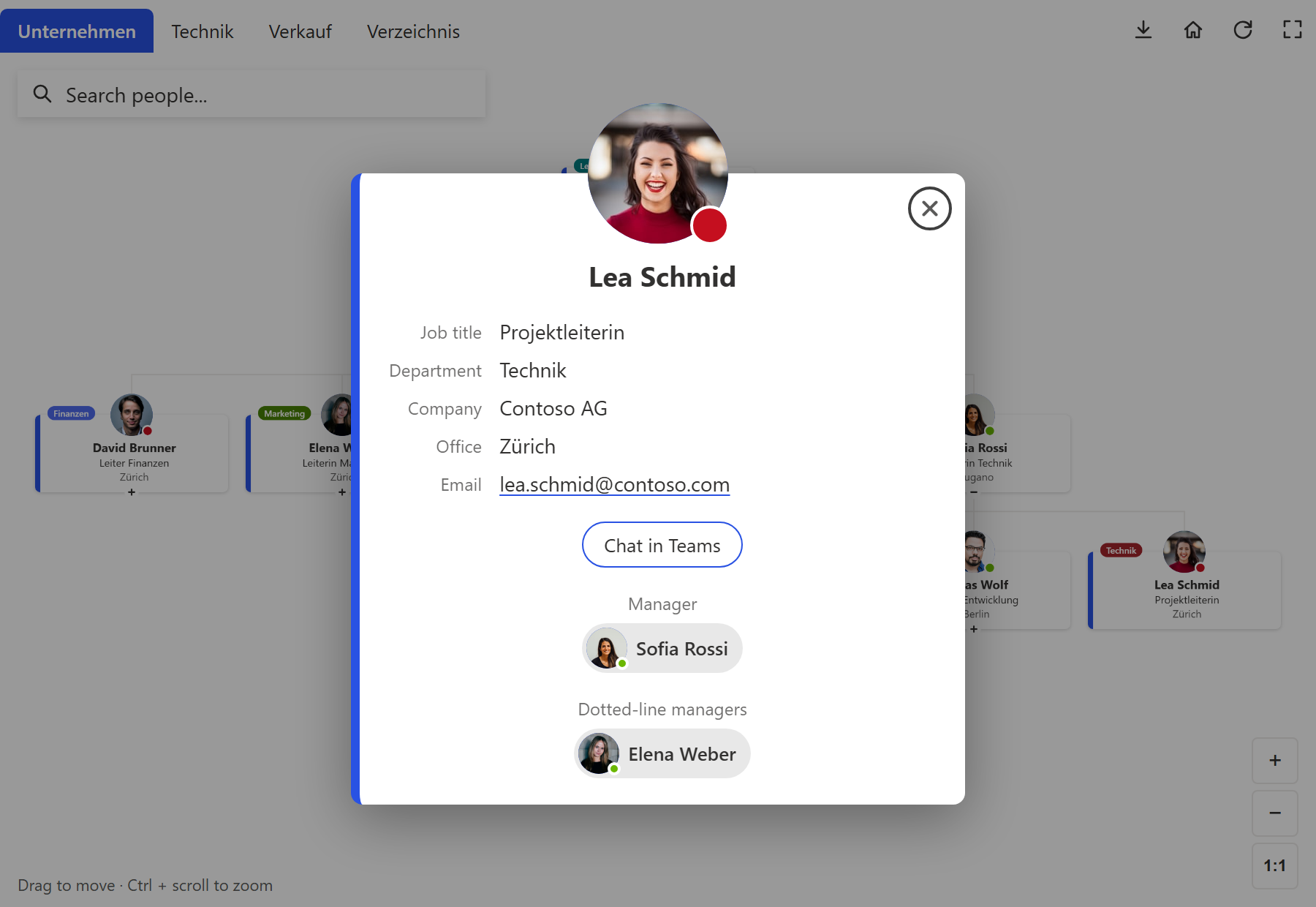Click Lea Schmid's large profile photo
Image resolution: width=1316 pixels, height=907 pixels.
tap(657, 173)
